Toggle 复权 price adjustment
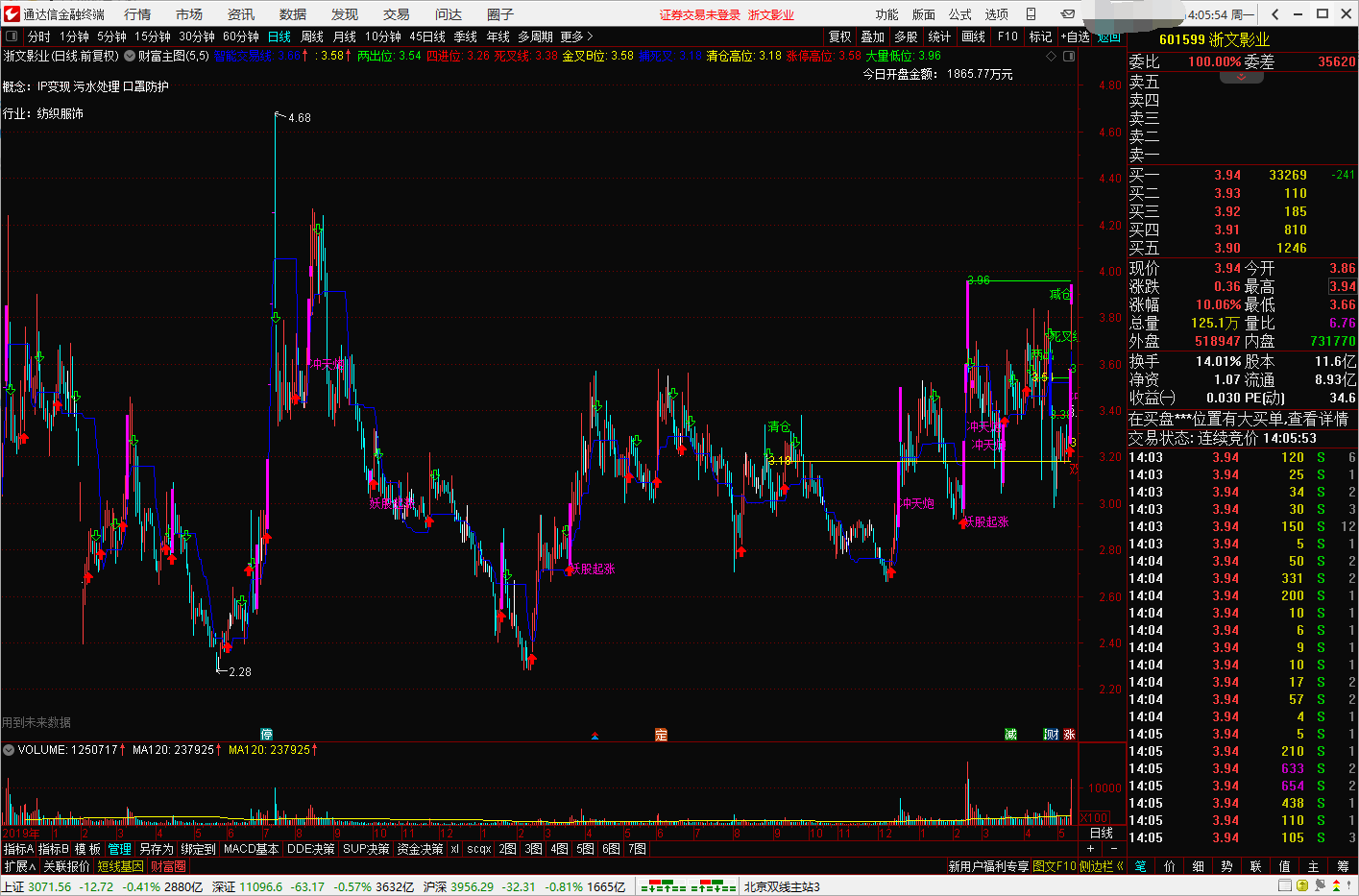1359x896 pixels. pos(840,36)
